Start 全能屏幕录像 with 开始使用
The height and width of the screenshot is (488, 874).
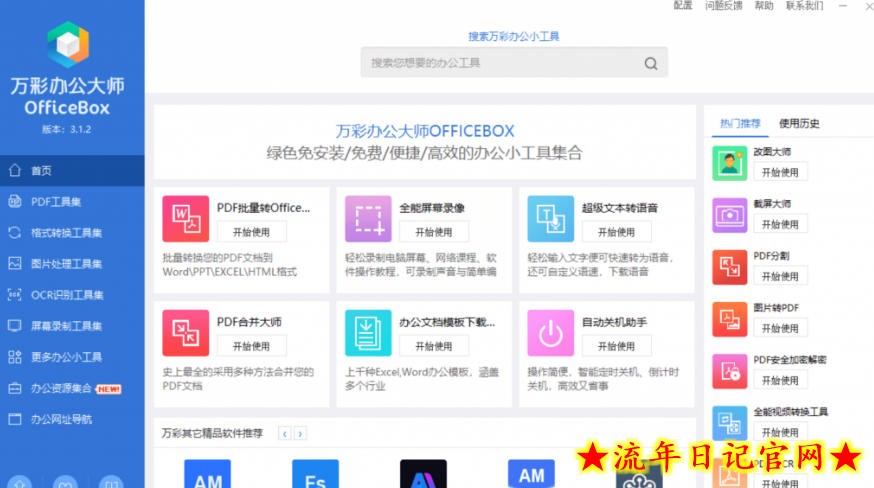tap(434, 232)
